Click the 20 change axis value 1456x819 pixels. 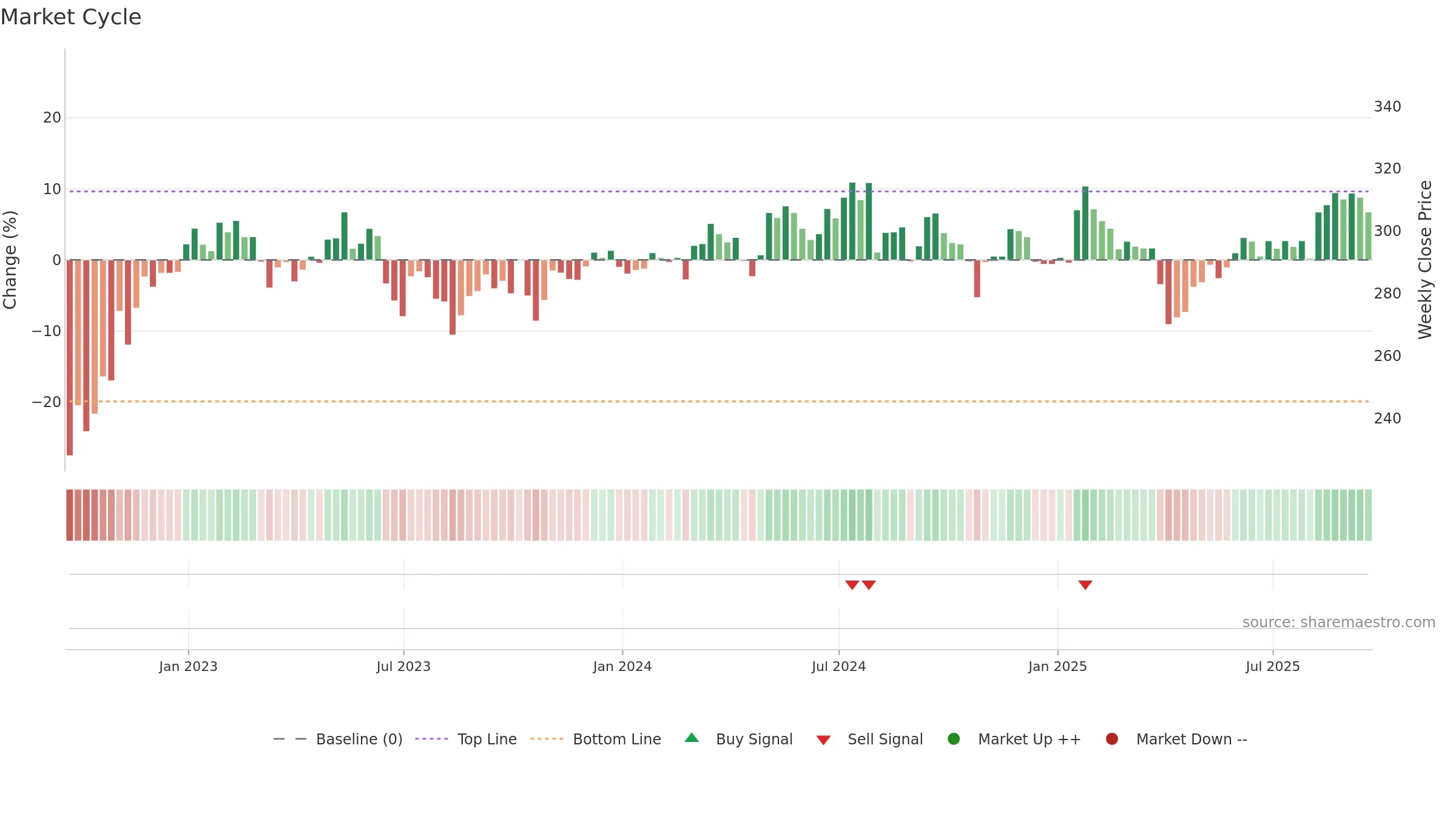point(52,118)
